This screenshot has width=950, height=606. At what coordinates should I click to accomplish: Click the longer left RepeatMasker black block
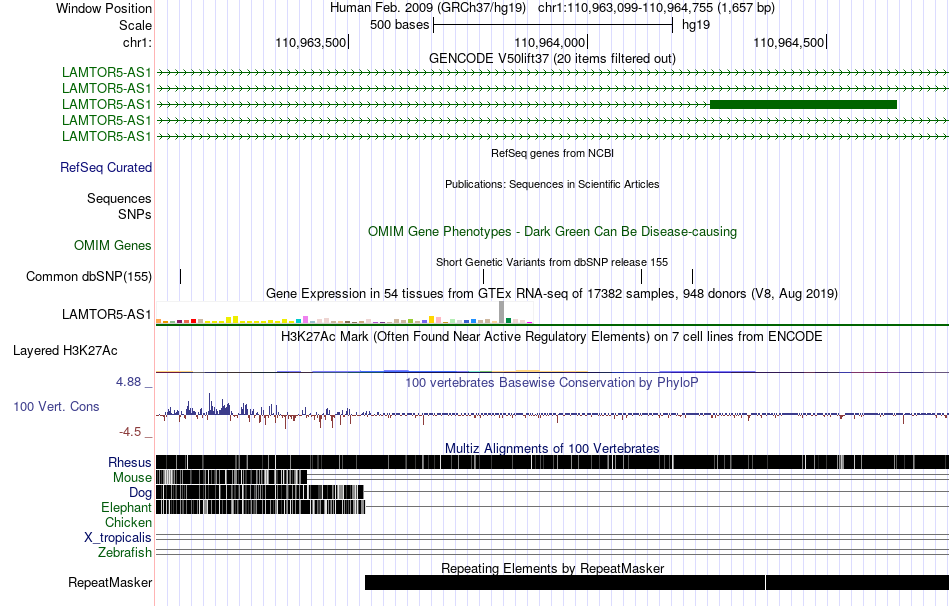(565, 582)
